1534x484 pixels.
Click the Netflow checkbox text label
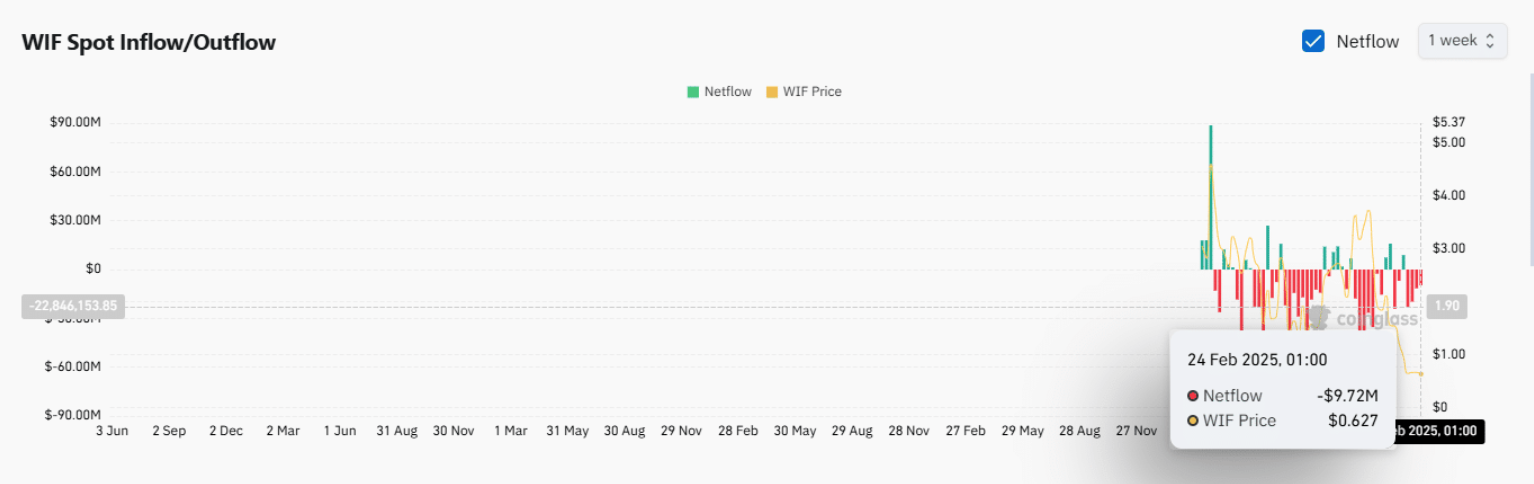pos(1367,42)
